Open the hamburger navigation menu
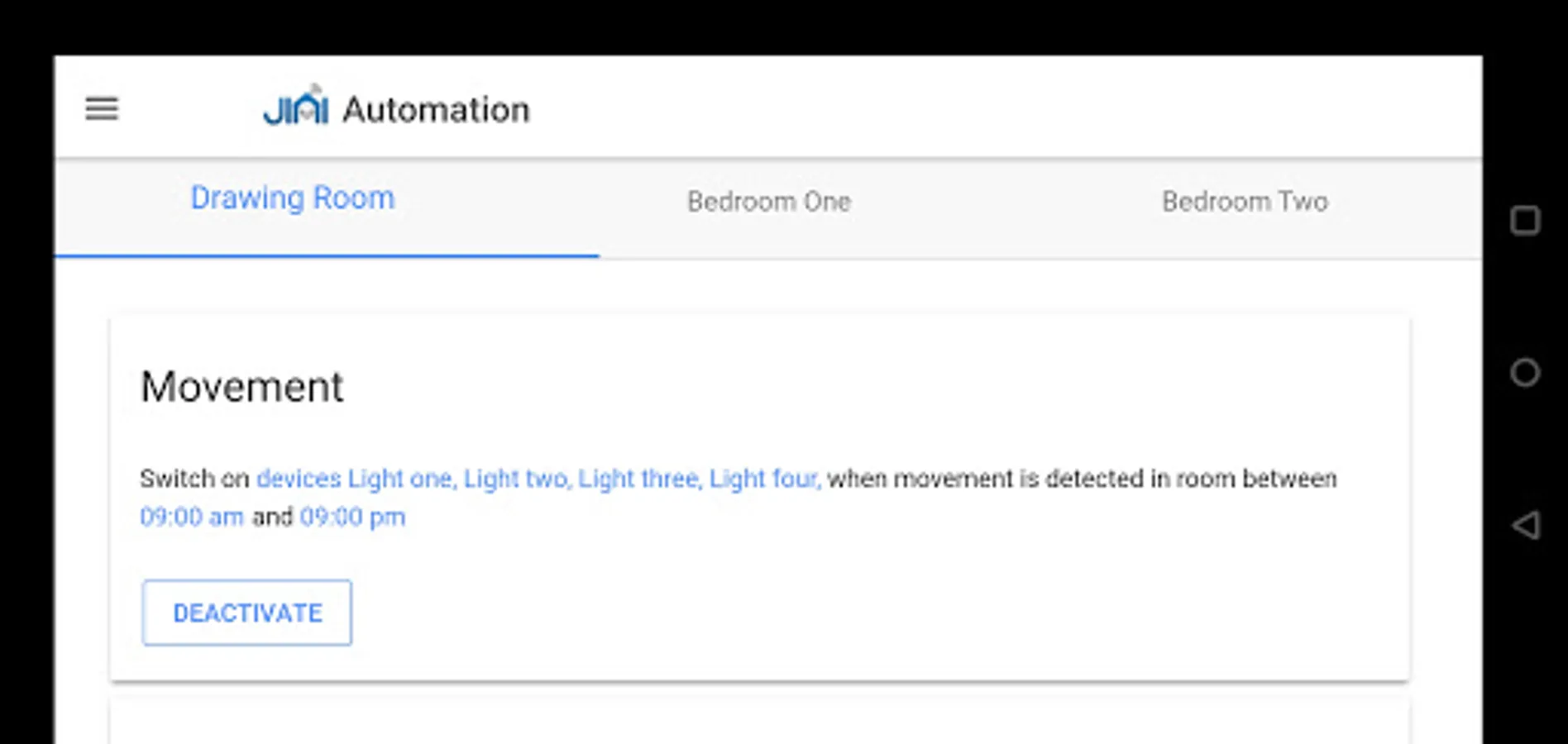Viewport: 1568px width, 744px height. [x=102, y=108]
